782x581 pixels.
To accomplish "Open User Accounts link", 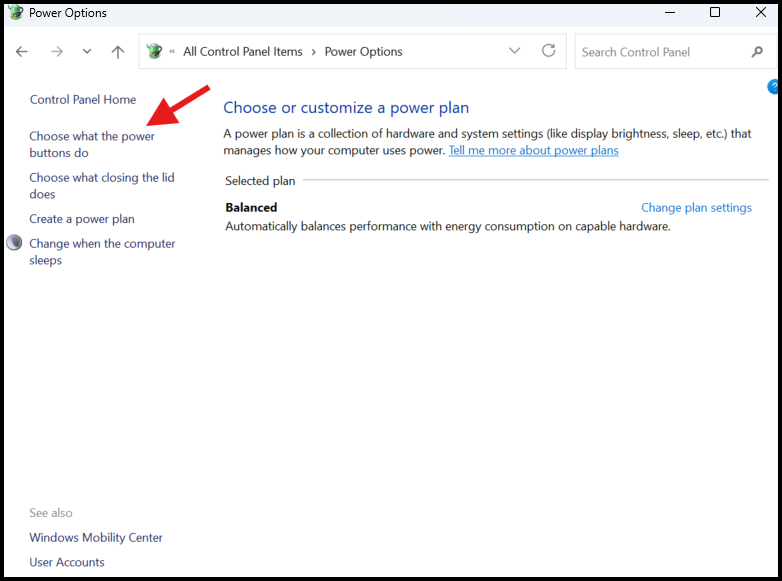I will 67,562.
